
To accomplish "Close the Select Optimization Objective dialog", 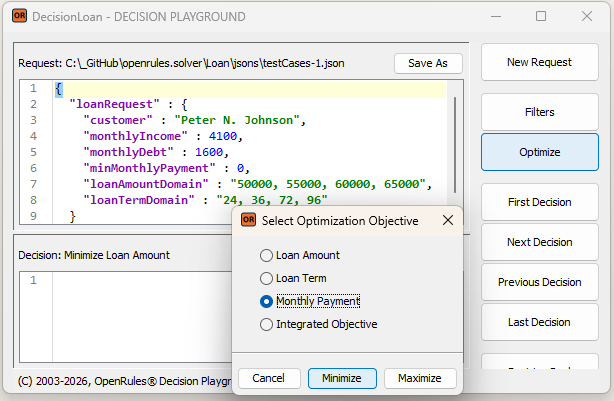I will 448,221.
